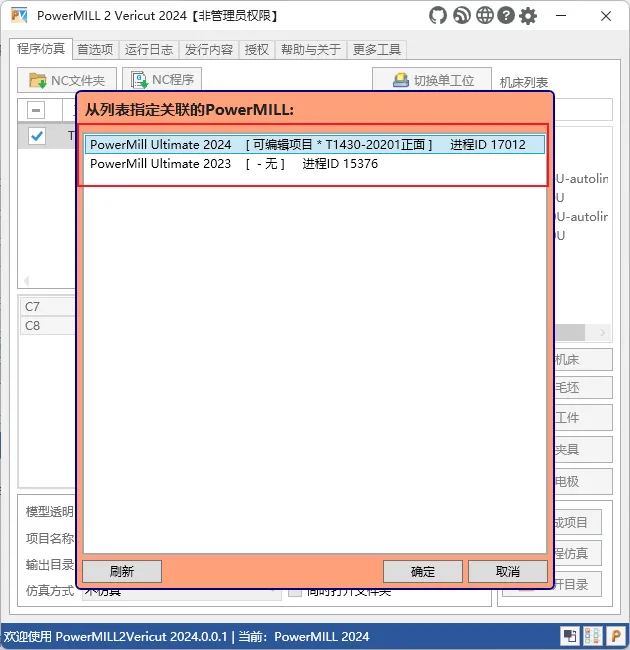630x650 pixels.
Task: Open the 更多工具 tab
Action: click(377, 50)
